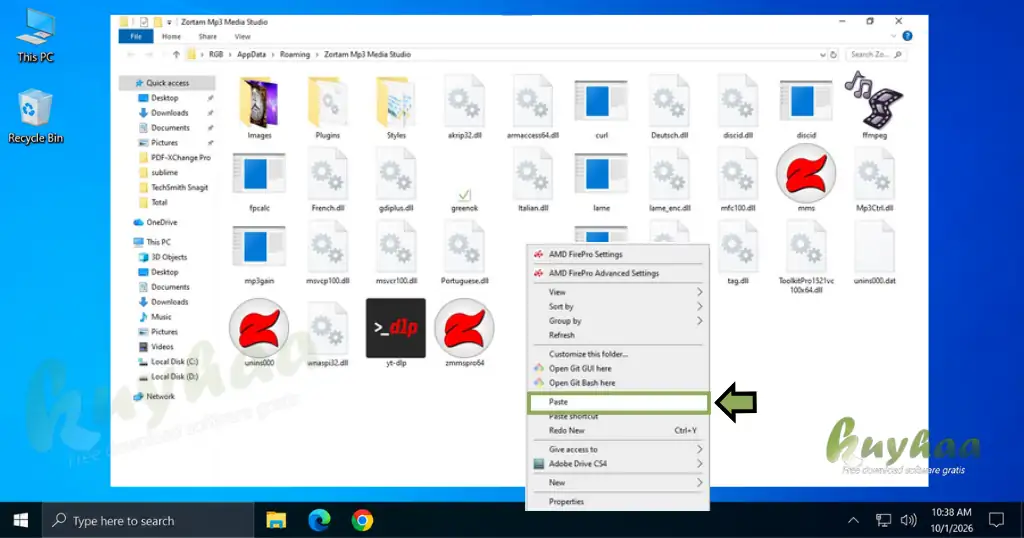Expand the Explorer ribbon chevron
1024x538 pixels.
click(893, 37)
